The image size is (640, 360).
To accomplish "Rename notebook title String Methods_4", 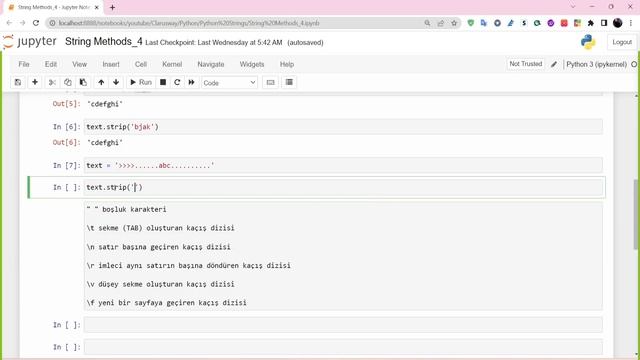I will coord(104,42).
